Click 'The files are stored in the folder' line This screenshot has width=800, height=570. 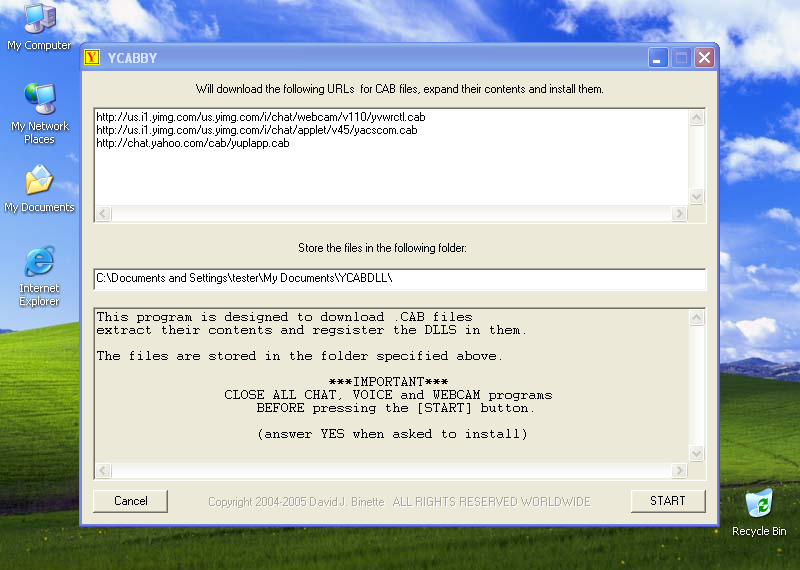click(299, 356)
